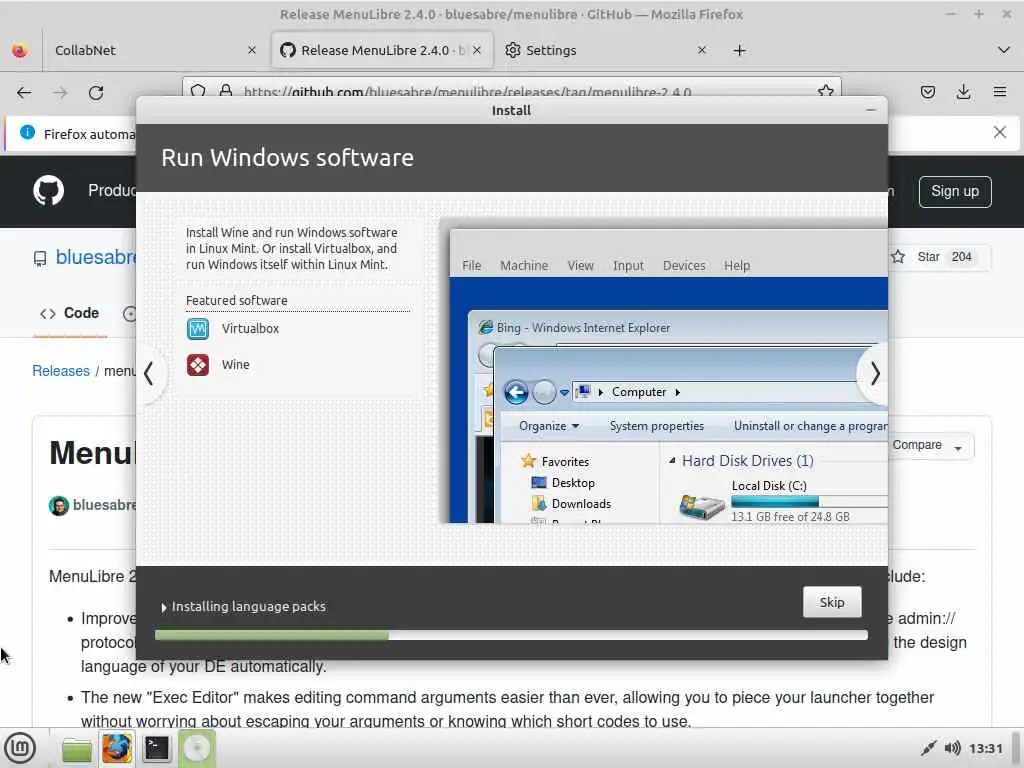Dismiss the Firefox notification bar
Viewport: 1024px width, 768px height.
pyautogui.click(x=999, y=133)
